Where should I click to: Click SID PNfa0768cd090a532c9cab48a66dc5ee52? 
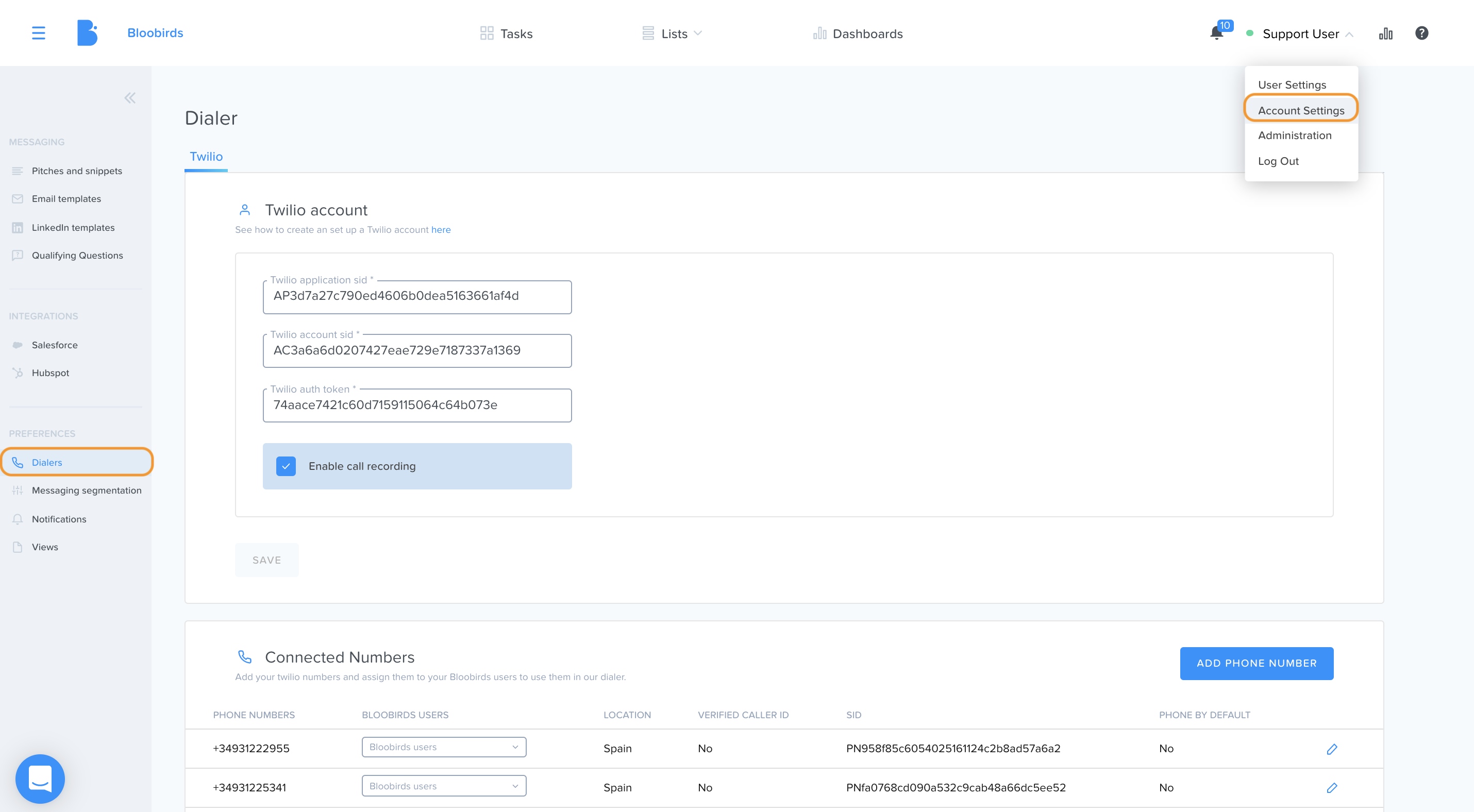(956, 787)
